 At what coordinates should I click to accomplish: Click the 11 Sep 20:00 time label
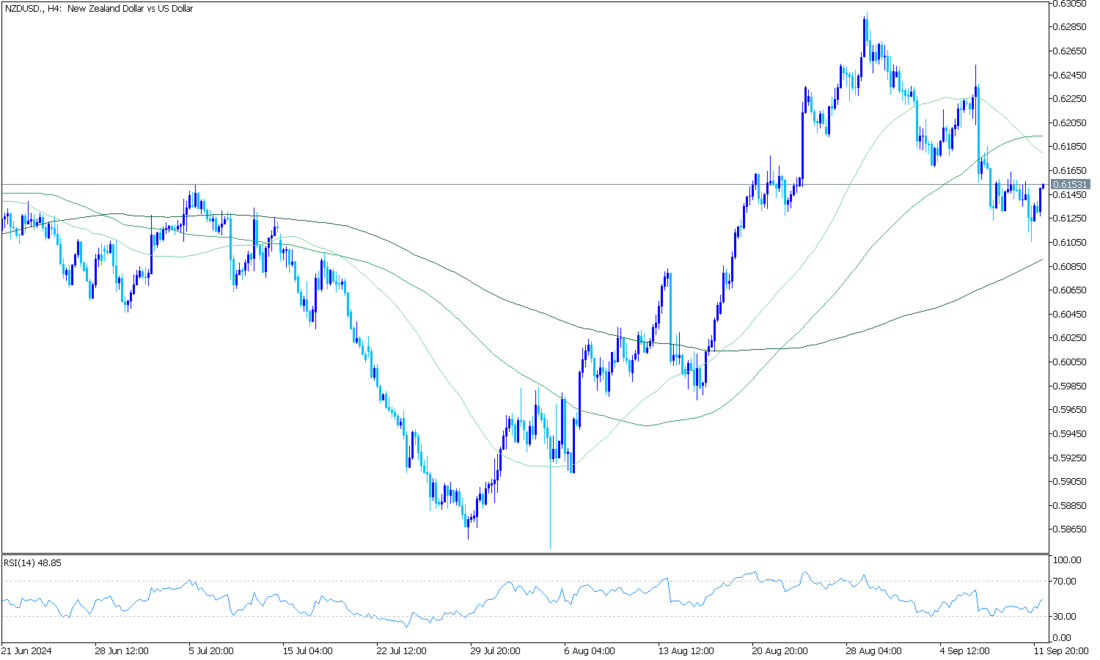[1061, 651]
